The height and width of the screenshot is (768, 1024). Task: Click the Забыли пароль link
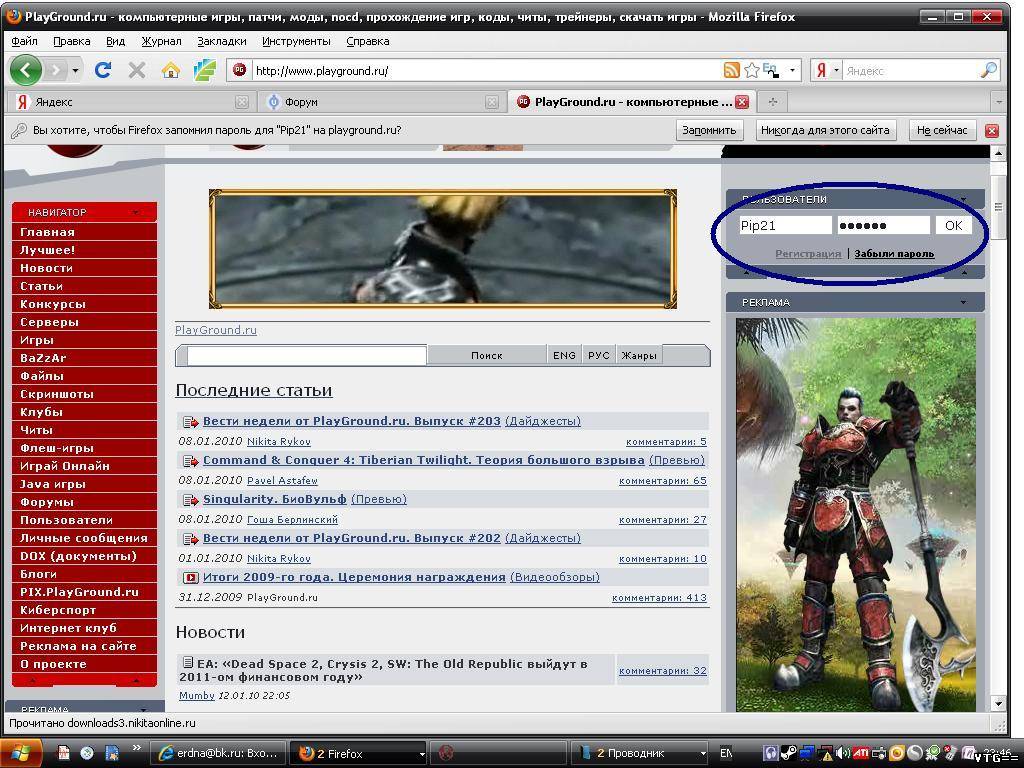pyautogui.click(x=894, y=253)
